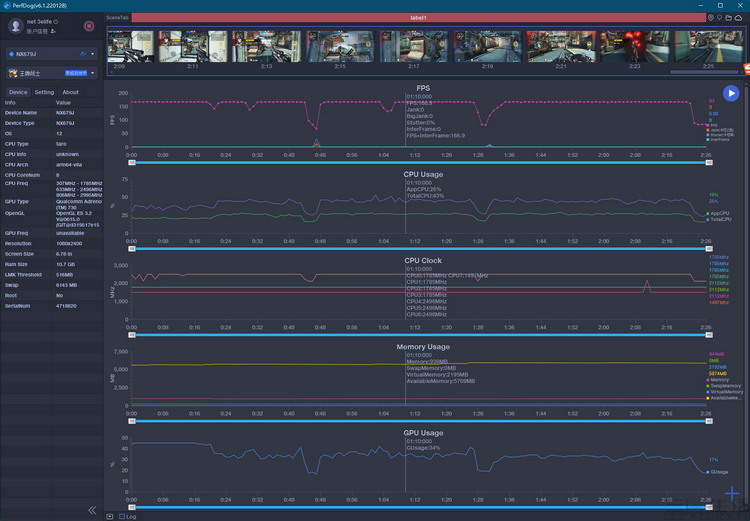750x521 pixels.
Task: Click the expand icon left of Log
Action: coord(110,516)
